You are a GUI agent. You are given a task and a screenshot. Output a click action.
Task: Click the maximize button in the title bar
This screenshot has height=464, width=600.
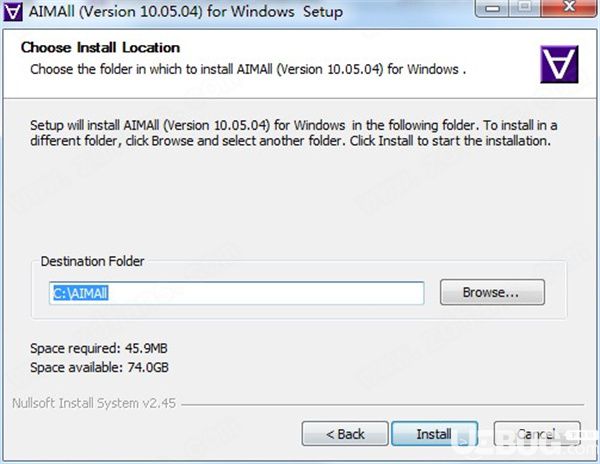pyautogui.click(x=526, y=8)
